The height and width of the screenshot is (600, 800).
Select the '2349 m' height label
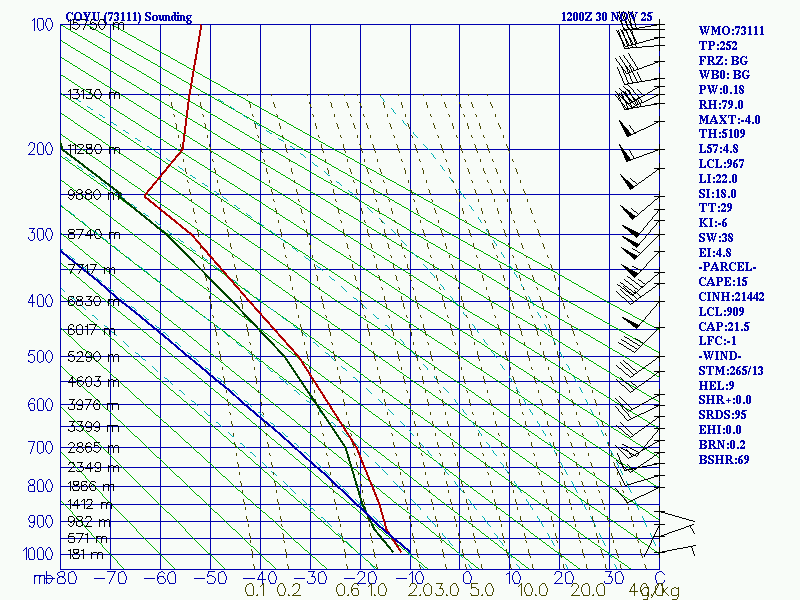[x=93, y=467]
